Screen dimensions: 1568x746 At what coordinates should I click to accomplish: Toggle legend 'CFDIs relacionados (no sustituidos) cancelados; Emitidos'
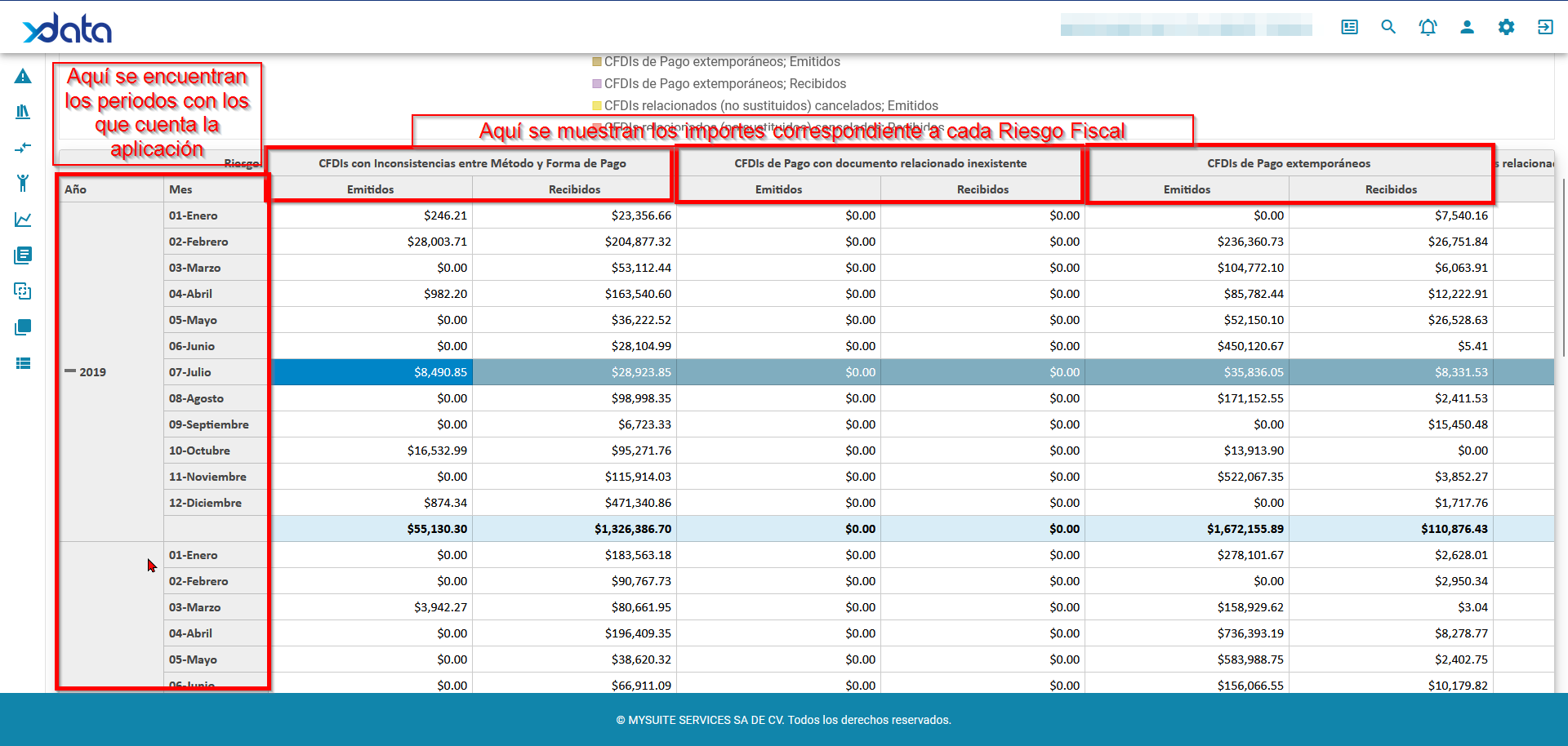[x=770, y=106]
